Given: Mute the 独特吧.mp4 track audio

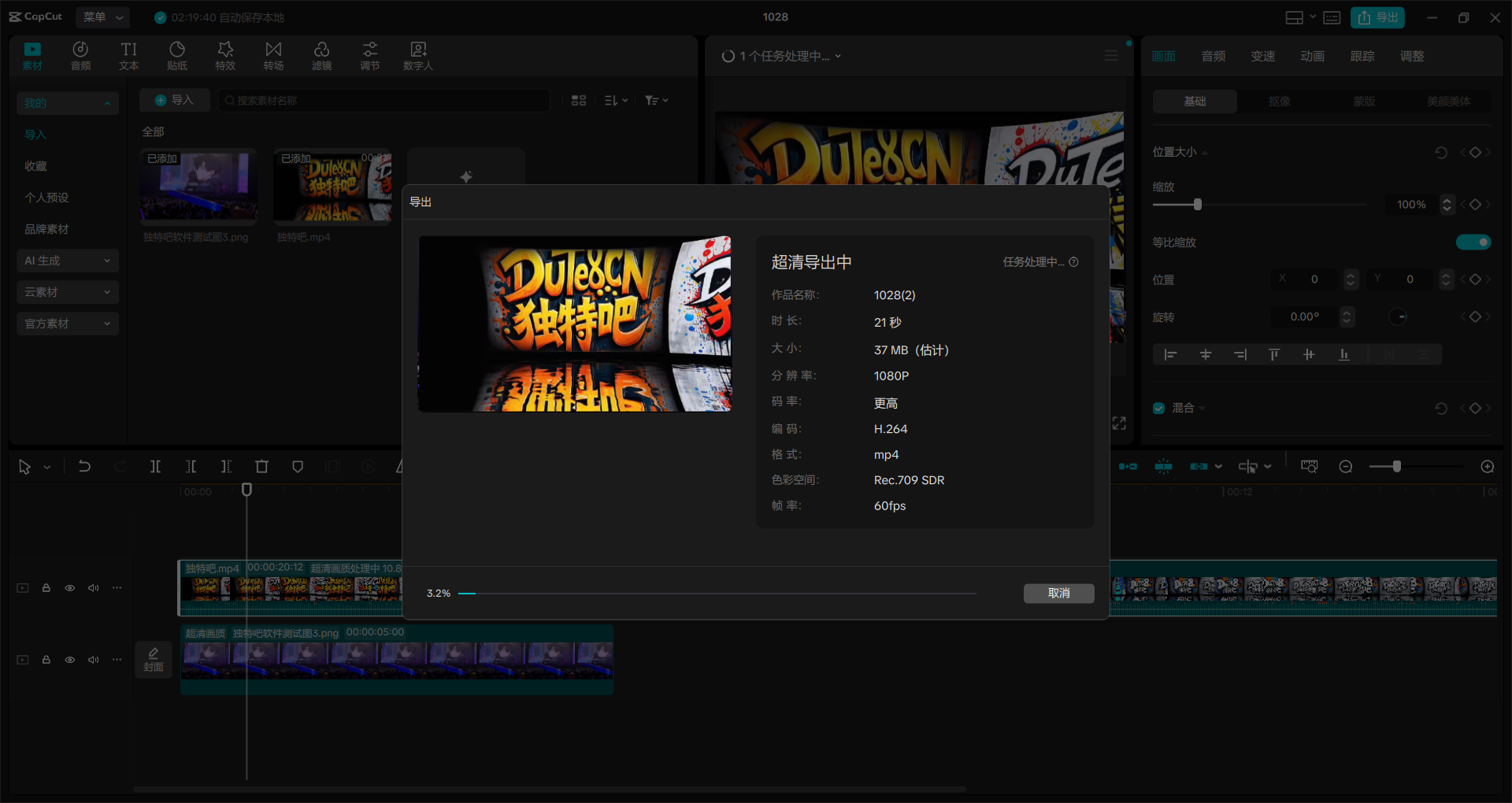Looking at the screenshot, I should [x=94, y=588].
